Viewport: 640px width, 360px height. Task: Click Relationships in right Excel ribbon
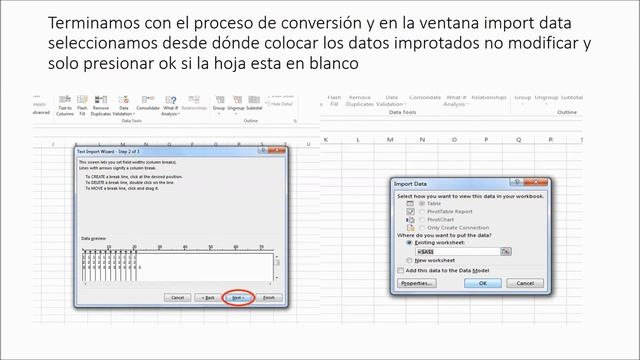click(x=489, y=98)
